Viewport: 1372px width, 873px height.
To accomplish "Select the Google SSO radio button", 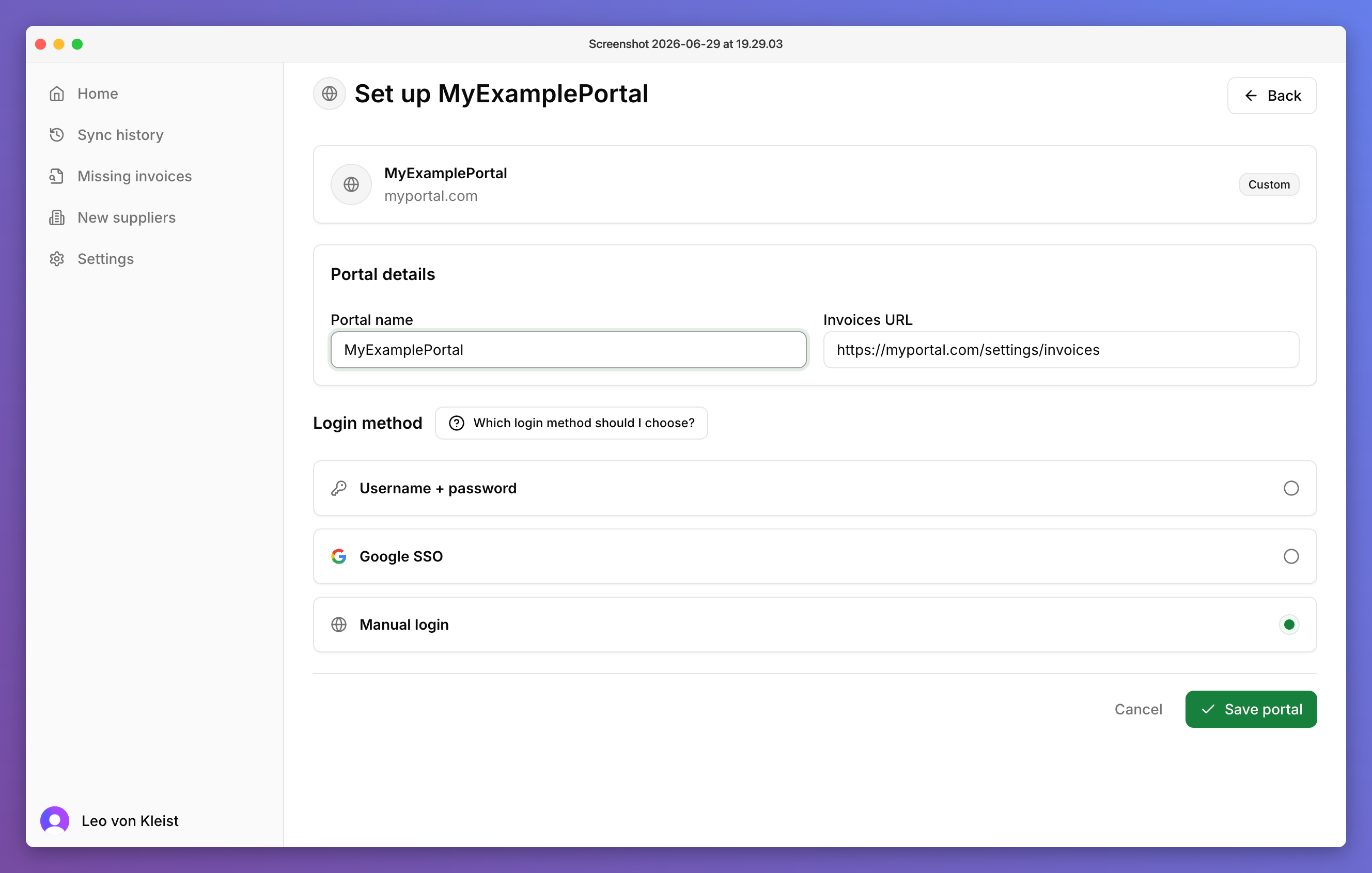I will pyautogui.click(x=1291, y=556).
